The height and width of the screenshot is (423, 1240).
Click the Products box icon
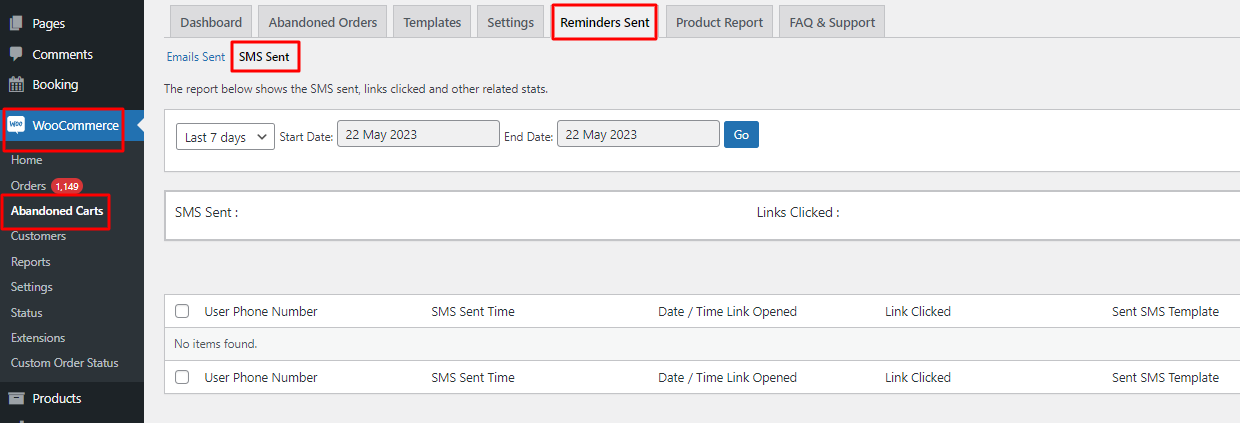click(x=16, y=398)
